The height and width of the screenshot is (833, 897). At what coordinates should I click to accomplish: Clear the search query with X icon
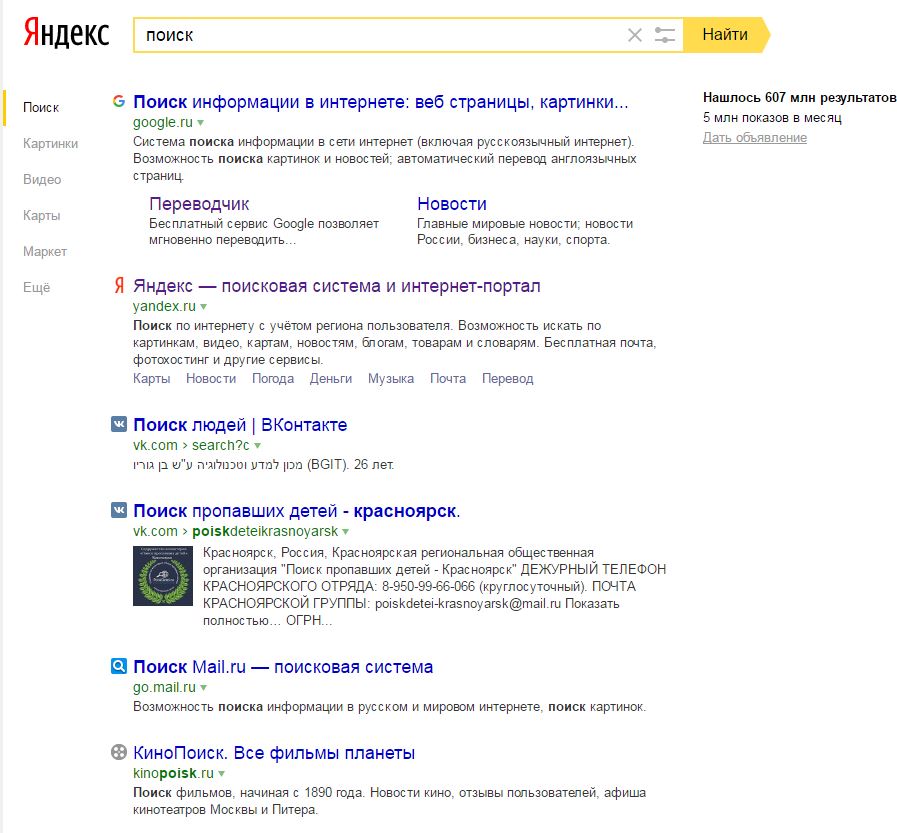click(634, 35)
